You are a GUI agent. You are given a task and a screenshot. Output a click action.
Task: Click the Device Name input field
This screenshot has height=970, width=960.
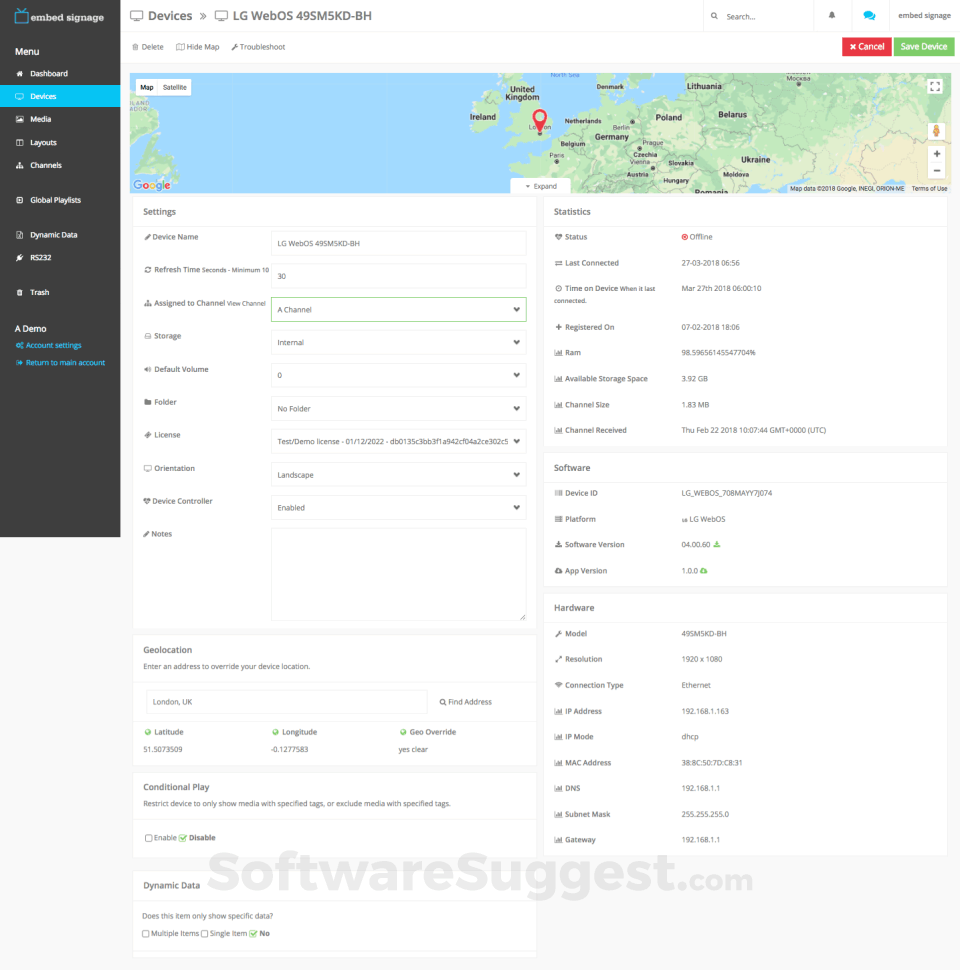pyautogui.click(x=398, y=244)
